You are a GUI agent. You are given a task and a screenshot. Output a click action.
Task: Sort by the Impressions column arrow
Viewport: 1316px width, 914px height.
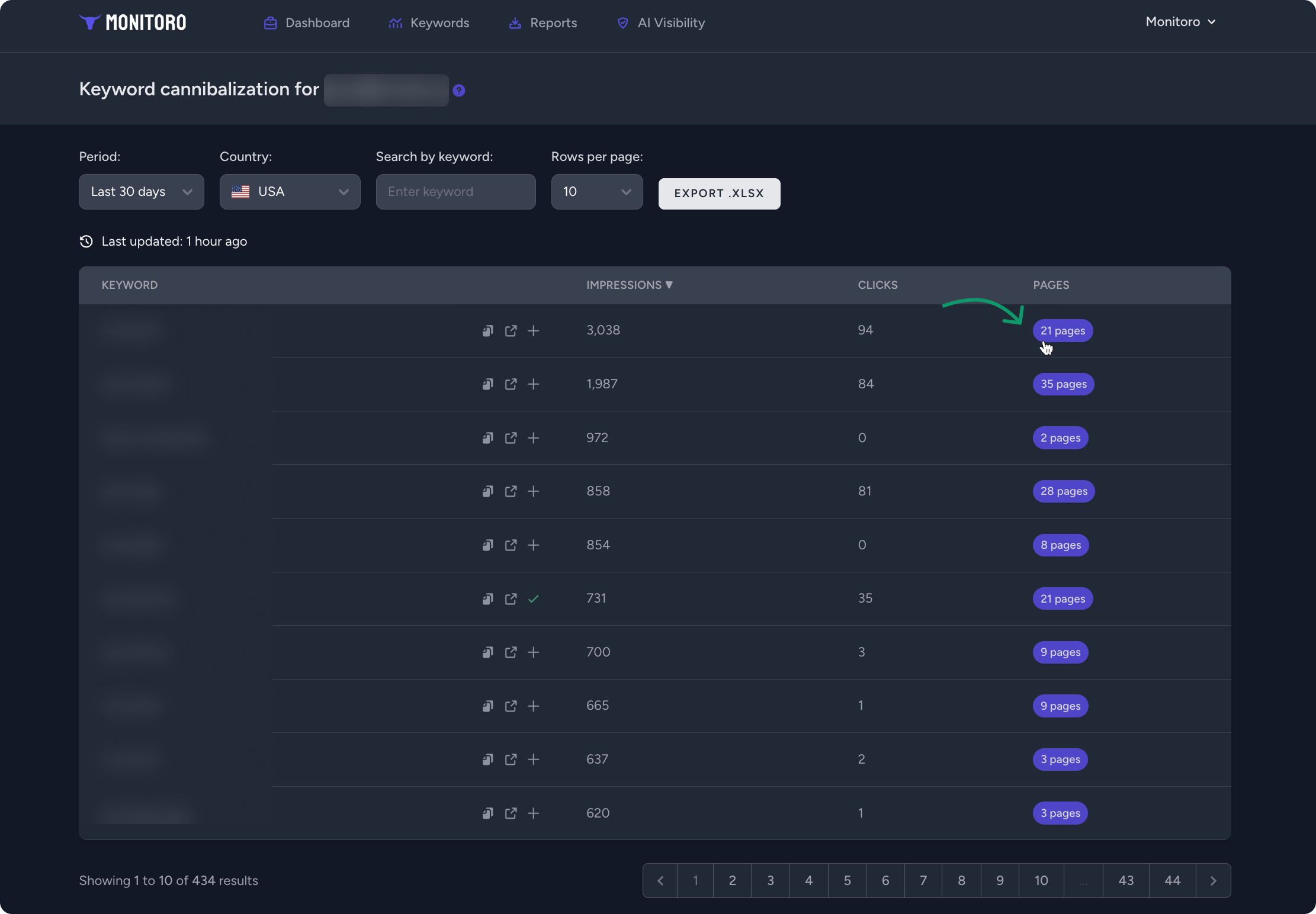[x=669, y=285]
